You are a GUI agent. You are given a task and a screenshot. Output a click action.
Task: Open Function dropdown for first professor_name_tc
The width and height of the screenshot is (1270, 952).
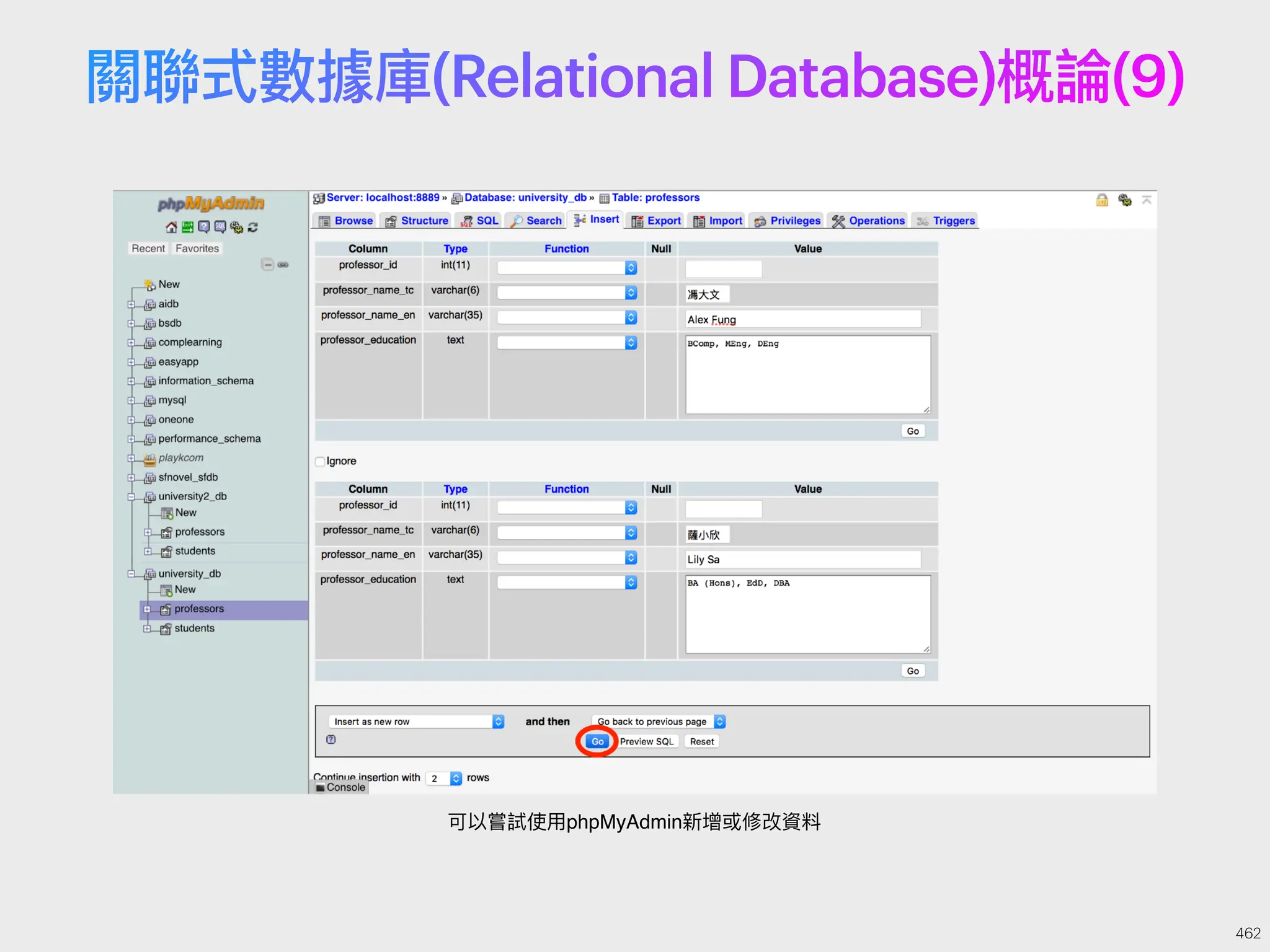click(x=567, y=293)
